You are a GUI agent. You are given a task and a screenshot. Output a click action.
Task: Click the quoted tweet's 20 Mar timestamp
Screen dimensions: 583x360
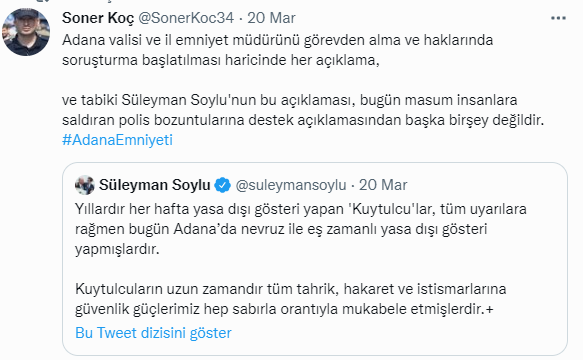point(383,185)
